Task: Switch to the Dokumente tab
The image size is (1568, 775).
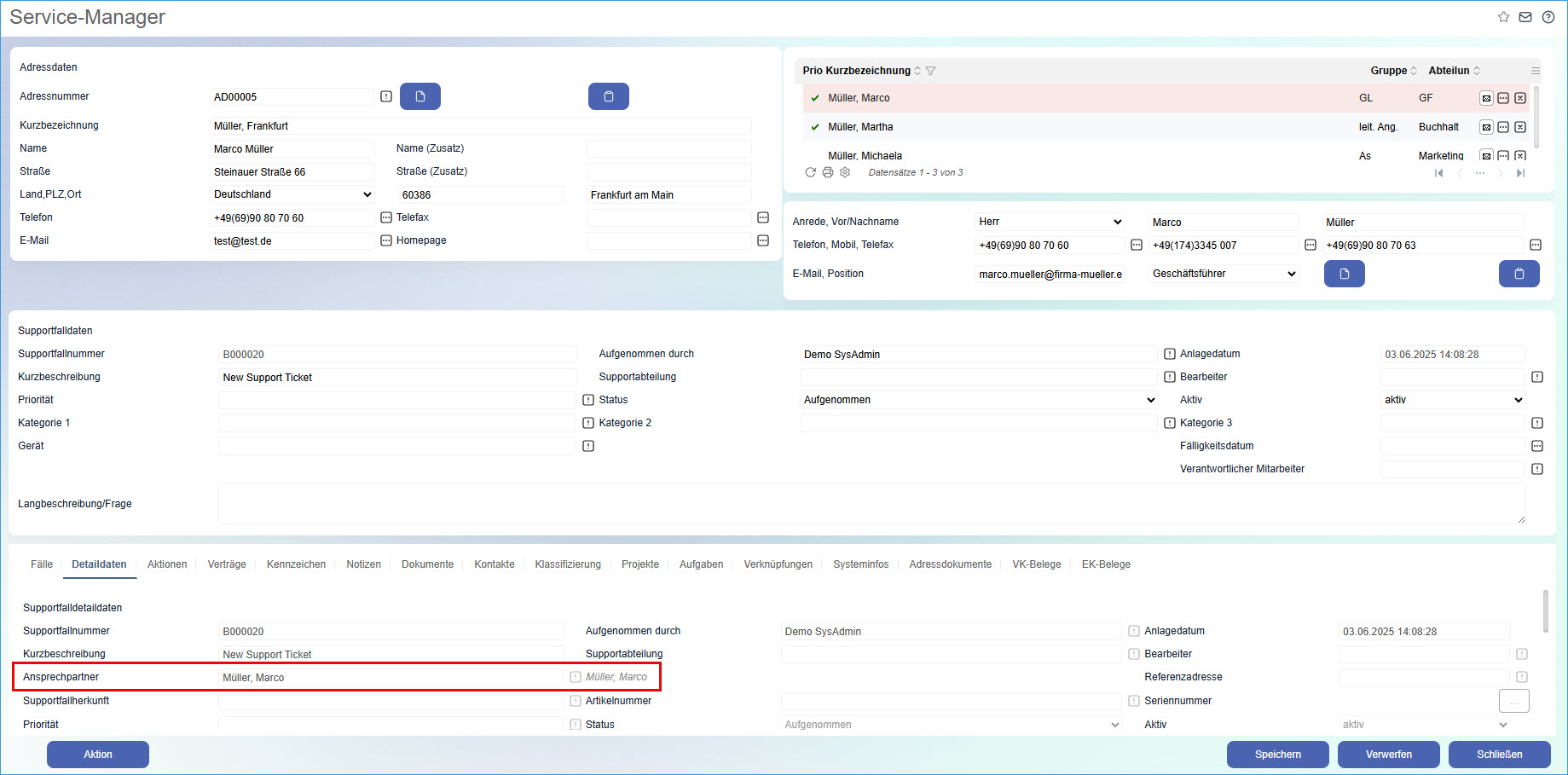Action: tap(427, 564)
